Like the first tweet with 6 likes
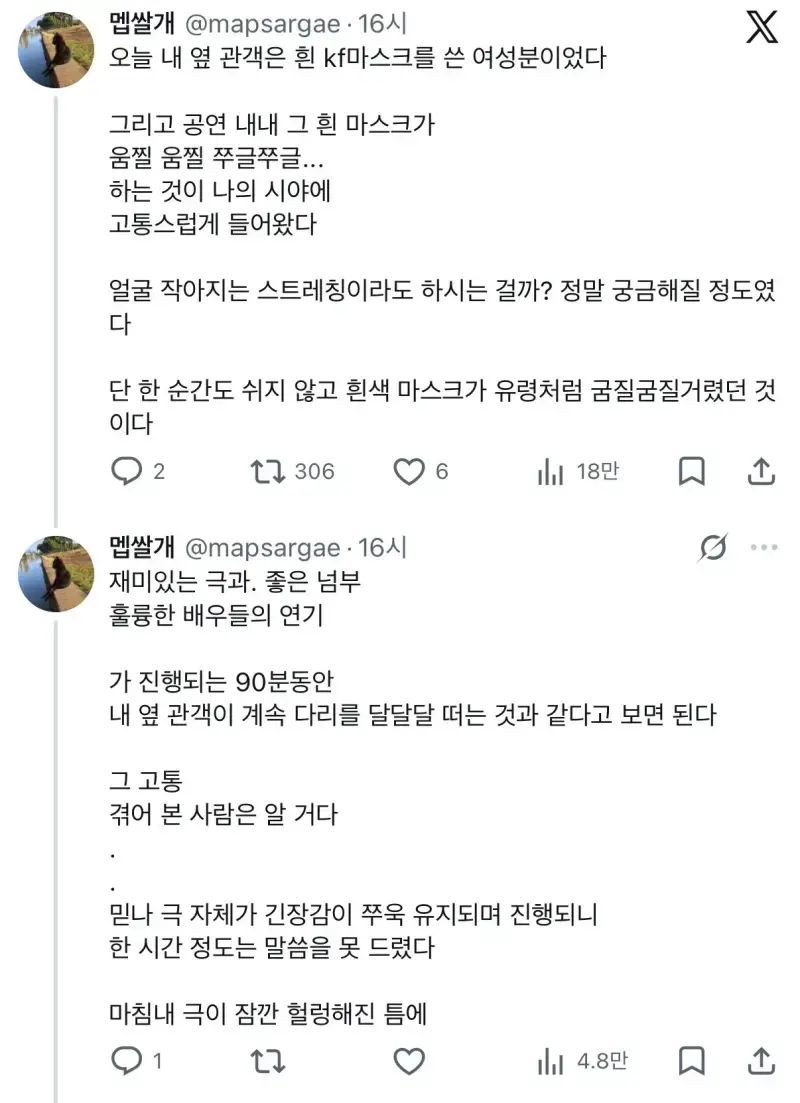This screenshot has height=1103, width=800. point(421,471)
